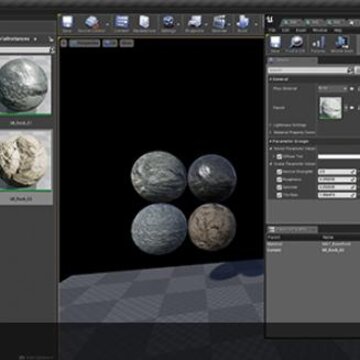Click the Perspective viewport button
Image resolution: width=360 pixels, height=360 pixels.
[x=85, y=43]
